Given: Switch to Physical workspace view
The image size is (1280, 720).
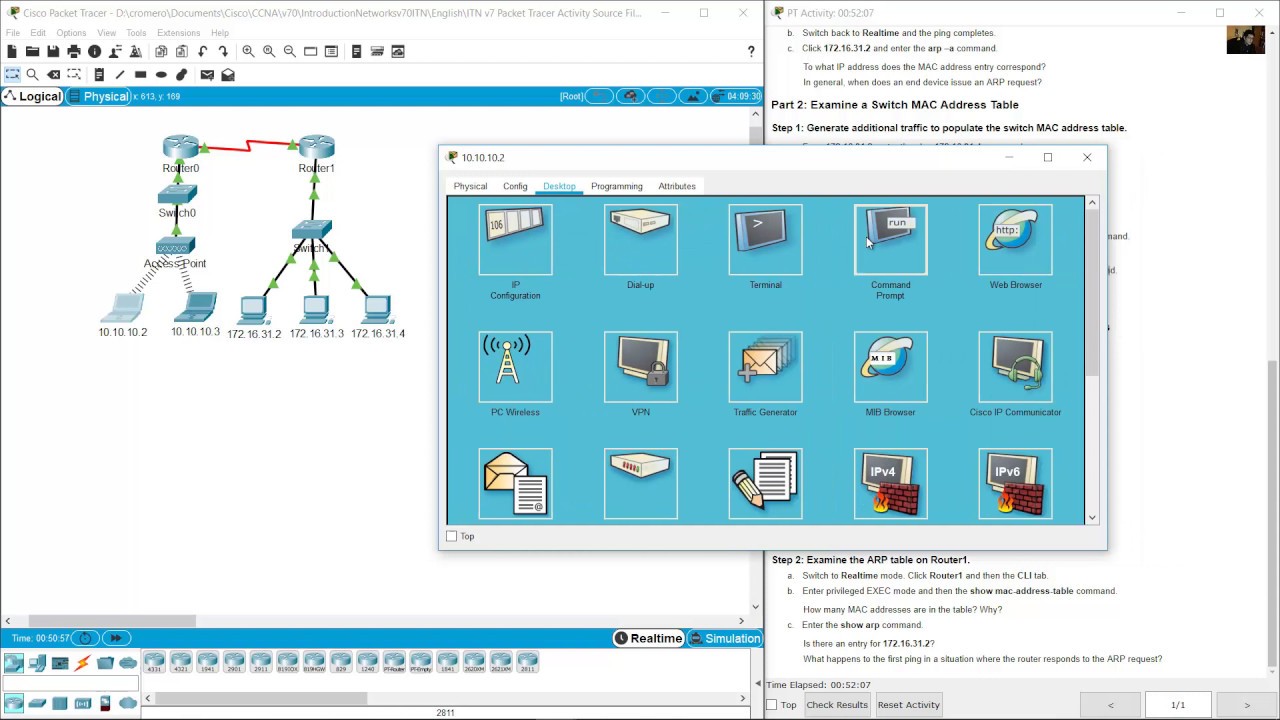Looking at the screenshot, I should (98, 97).
